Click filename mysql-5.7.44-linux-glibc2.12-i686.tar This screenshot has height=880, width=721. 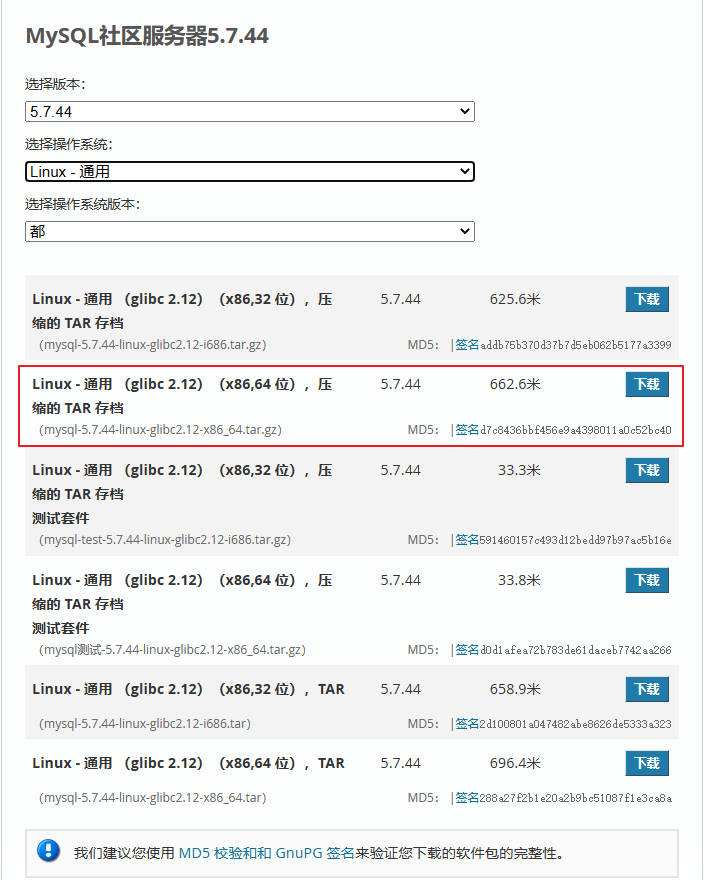click(145, 724)
